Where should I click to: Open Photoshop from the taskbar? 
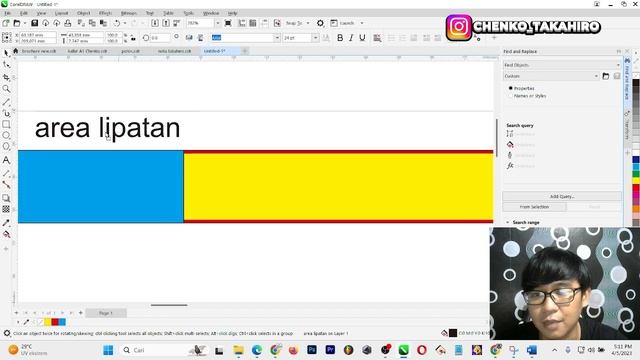pos(312,350)
